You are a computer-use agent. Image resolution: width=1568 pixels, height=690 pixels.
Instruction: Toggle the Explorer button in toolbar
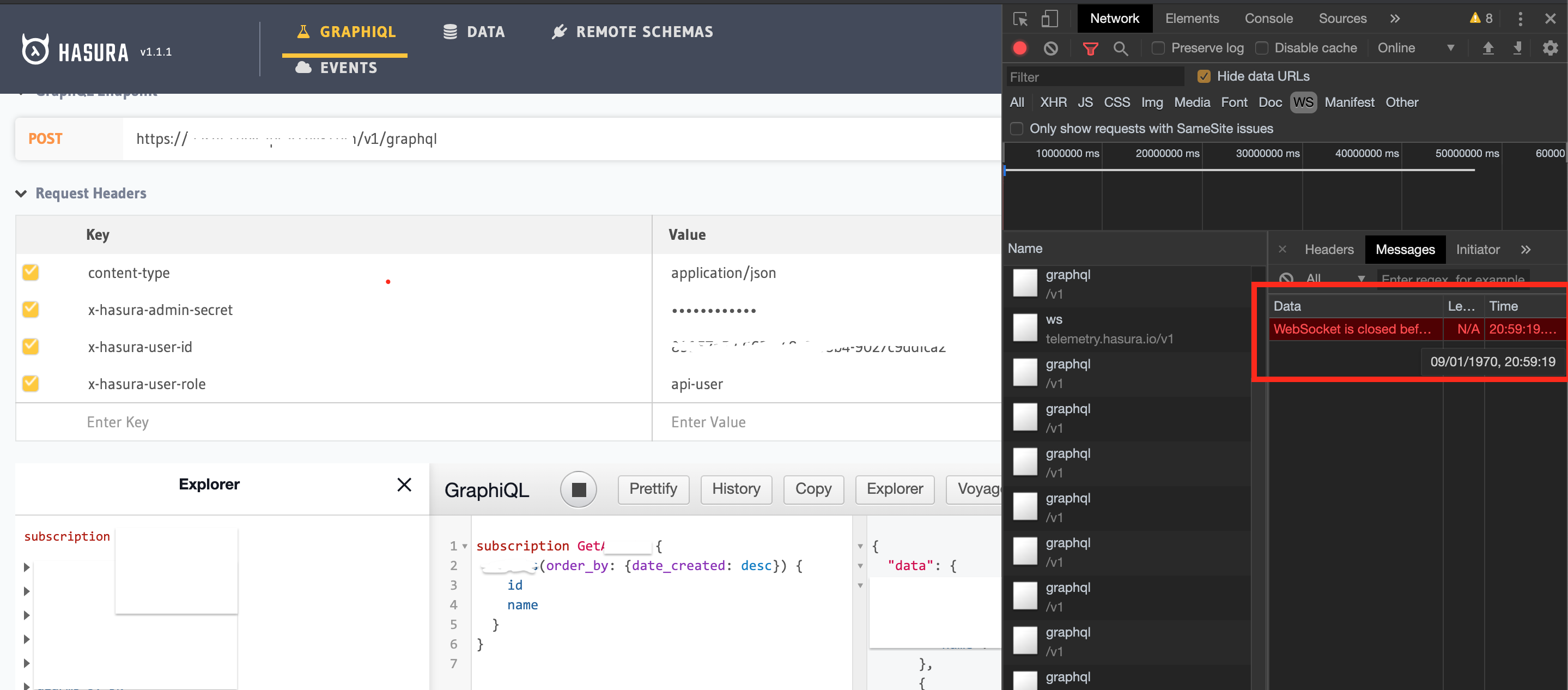pos(894,489)
